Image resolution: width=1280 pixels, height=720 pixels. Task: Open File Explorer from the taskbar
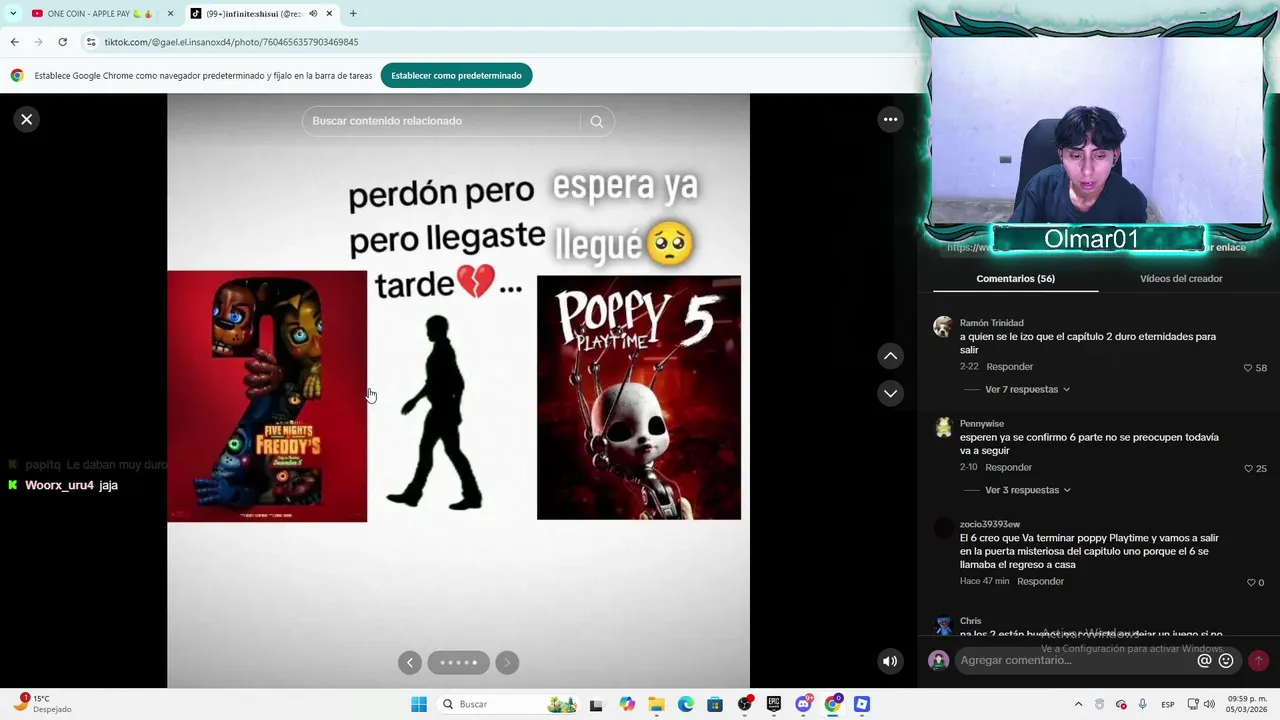pyautogui.click(x=656, y=704)
